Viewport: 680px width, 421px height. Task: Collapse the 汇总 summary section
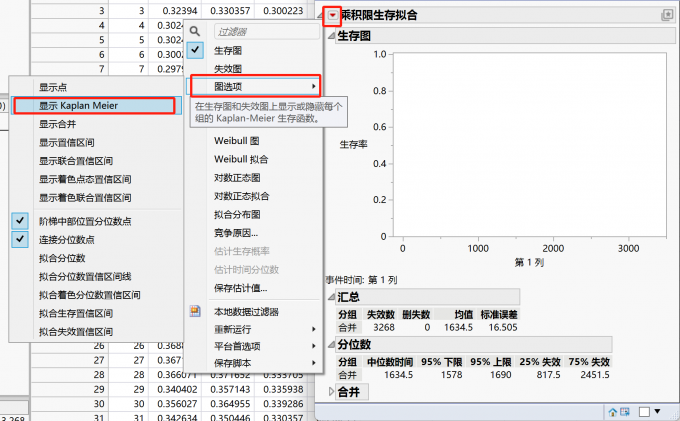pos(331,297)
